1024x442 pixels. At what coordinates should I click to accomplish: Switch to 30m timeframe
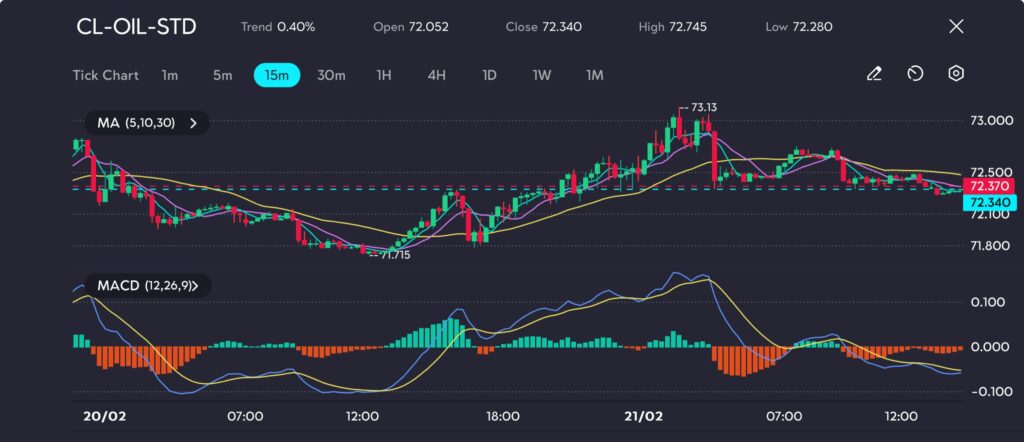[331, 75]
